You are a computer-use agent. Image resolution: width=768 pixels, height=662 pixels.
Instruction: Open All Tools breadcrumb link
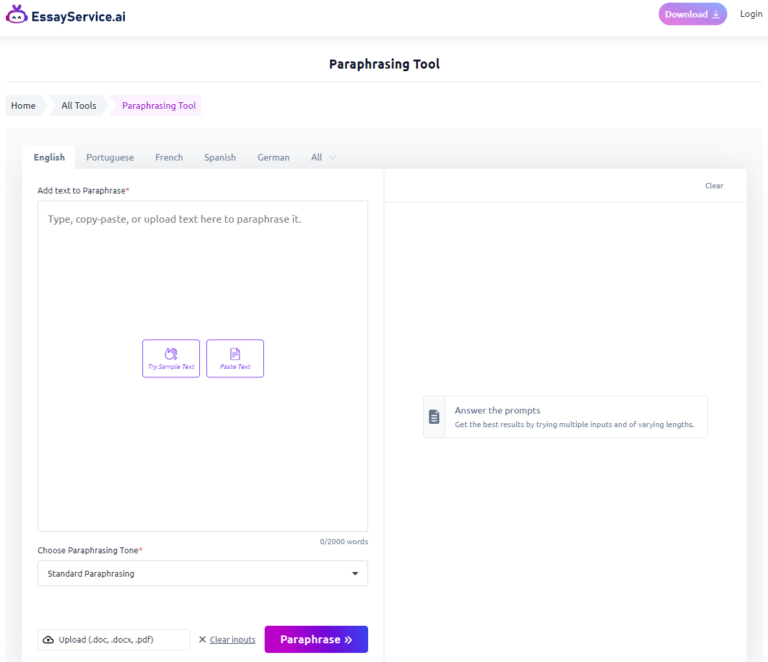[79, 106]
